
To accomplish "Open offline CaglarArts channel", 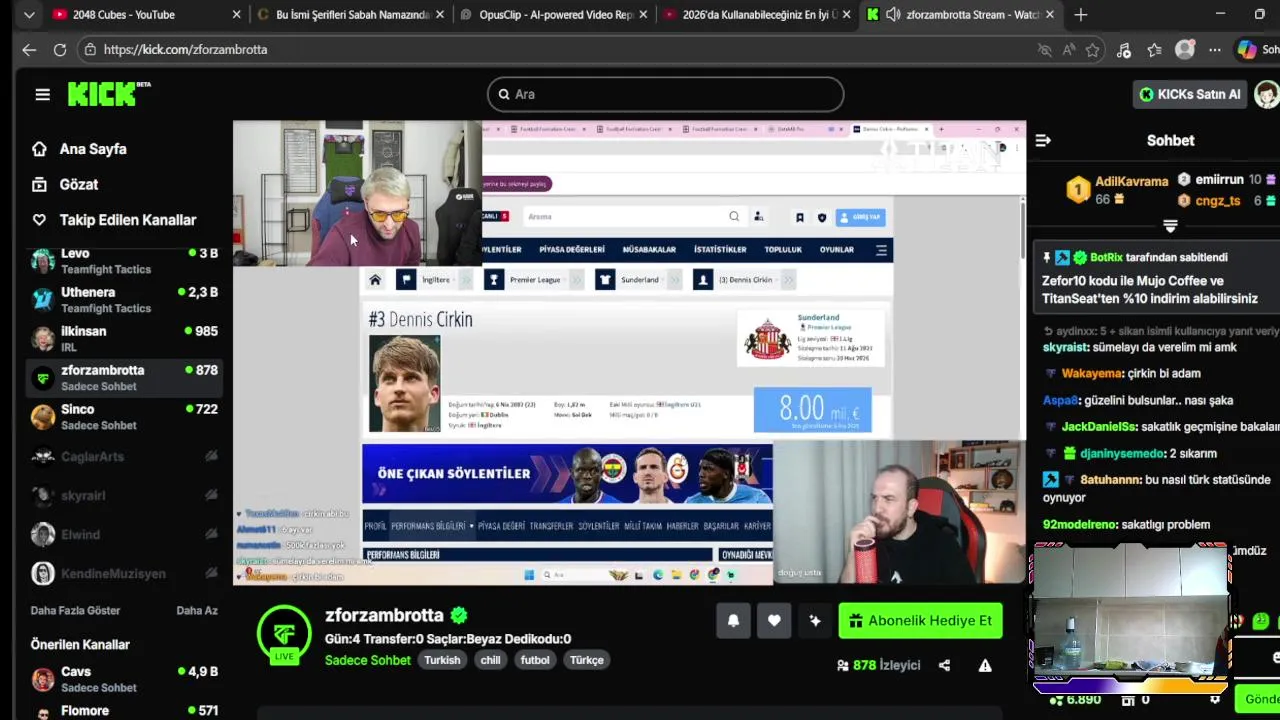I will tap(125, 456).
